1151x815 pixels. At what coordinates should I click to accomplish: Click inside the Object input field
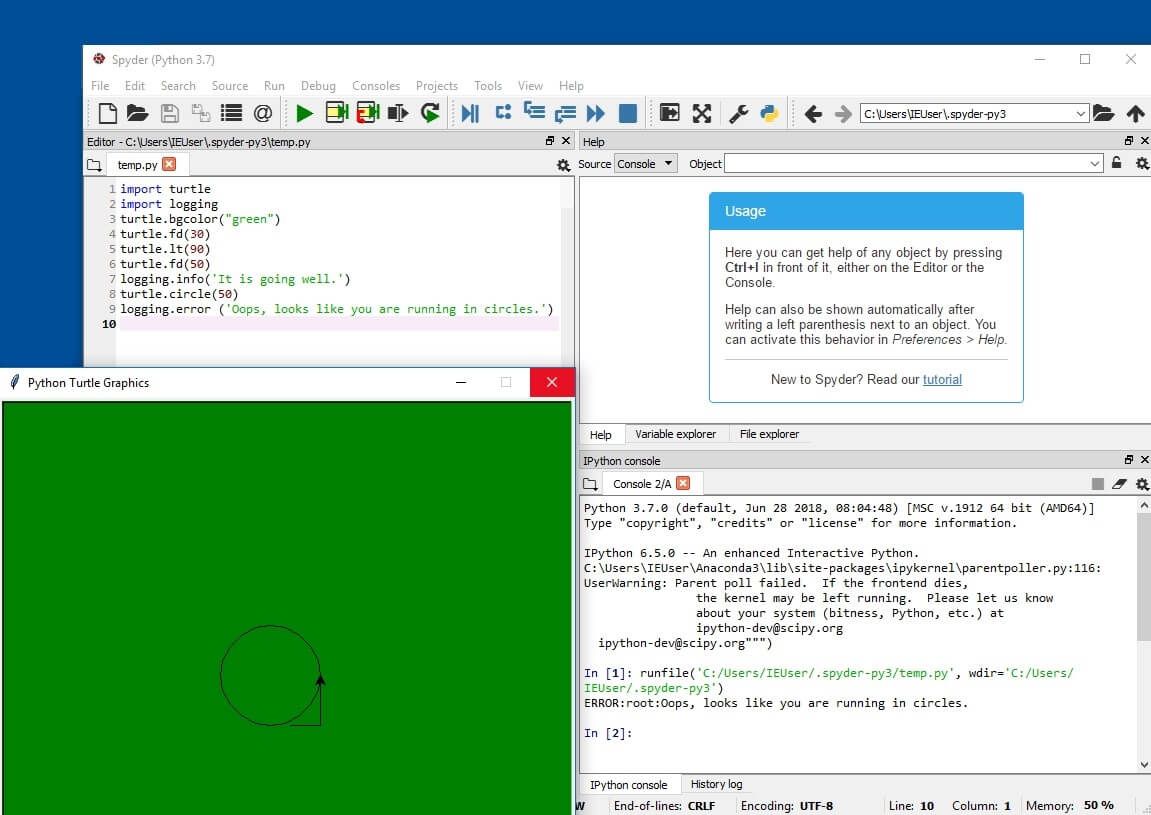point(900,163)
